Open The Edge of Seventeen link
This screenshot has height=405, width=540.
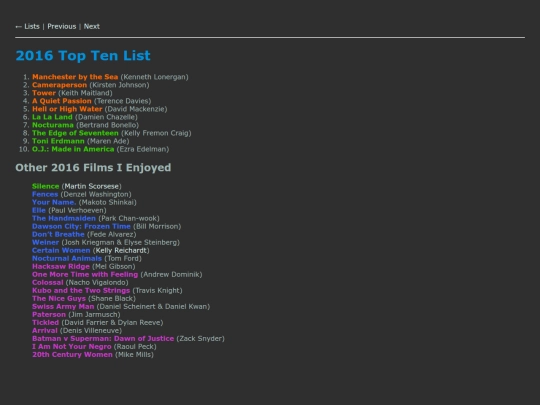click(x=75, y=133)
